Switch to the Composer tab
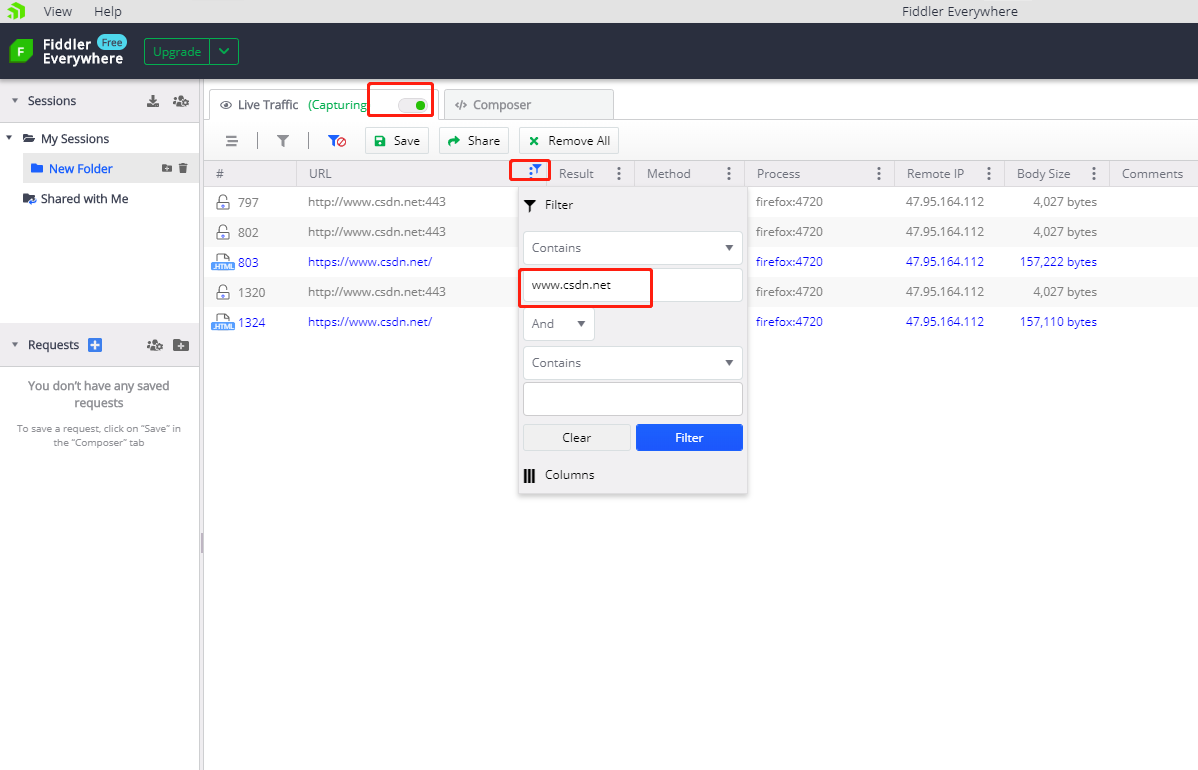This screenshot has width=1198, height=770. point(529,105)
